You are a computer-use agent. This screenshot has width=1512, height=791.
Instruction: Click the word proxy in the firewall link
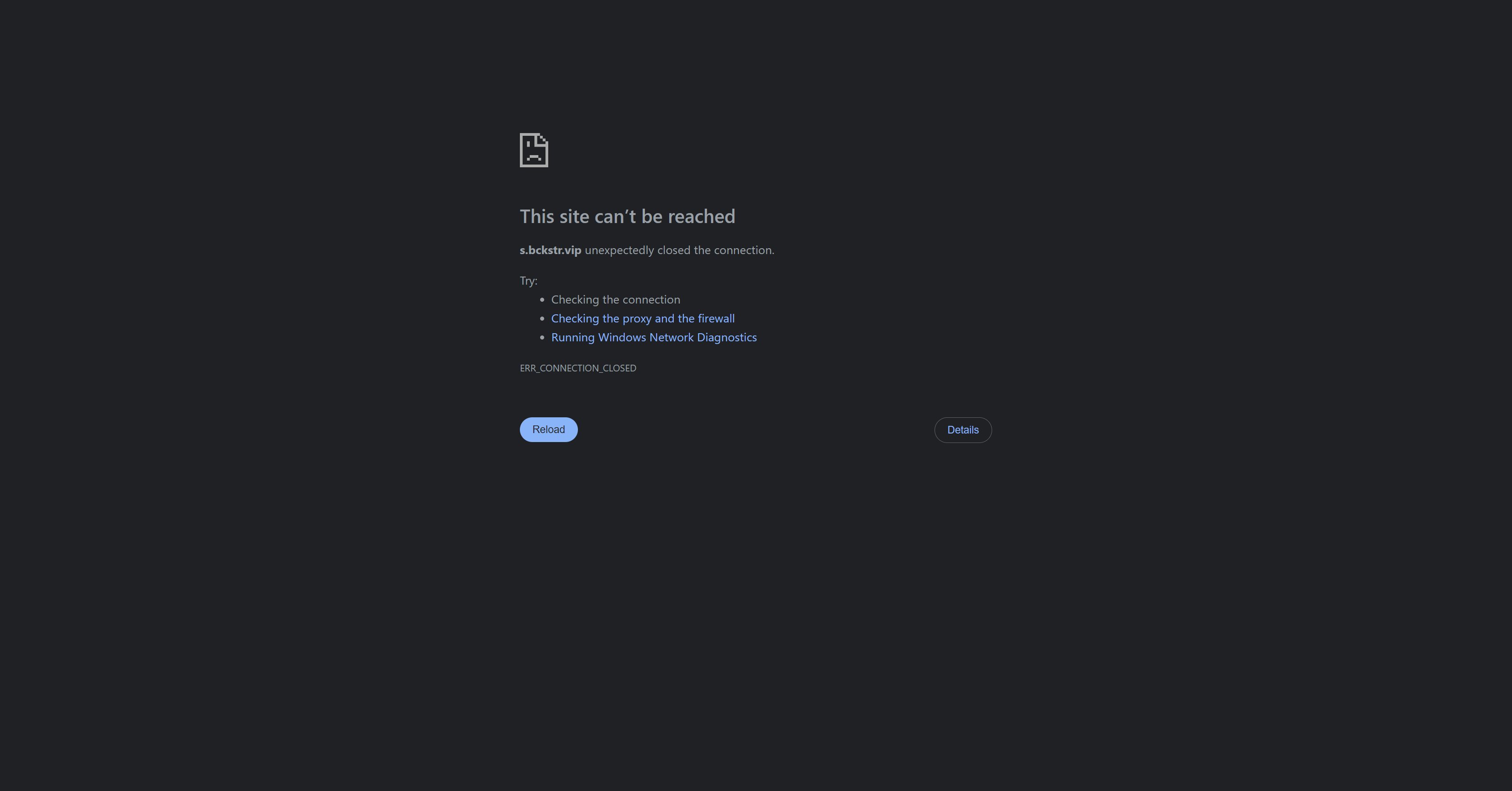(637, 319)
